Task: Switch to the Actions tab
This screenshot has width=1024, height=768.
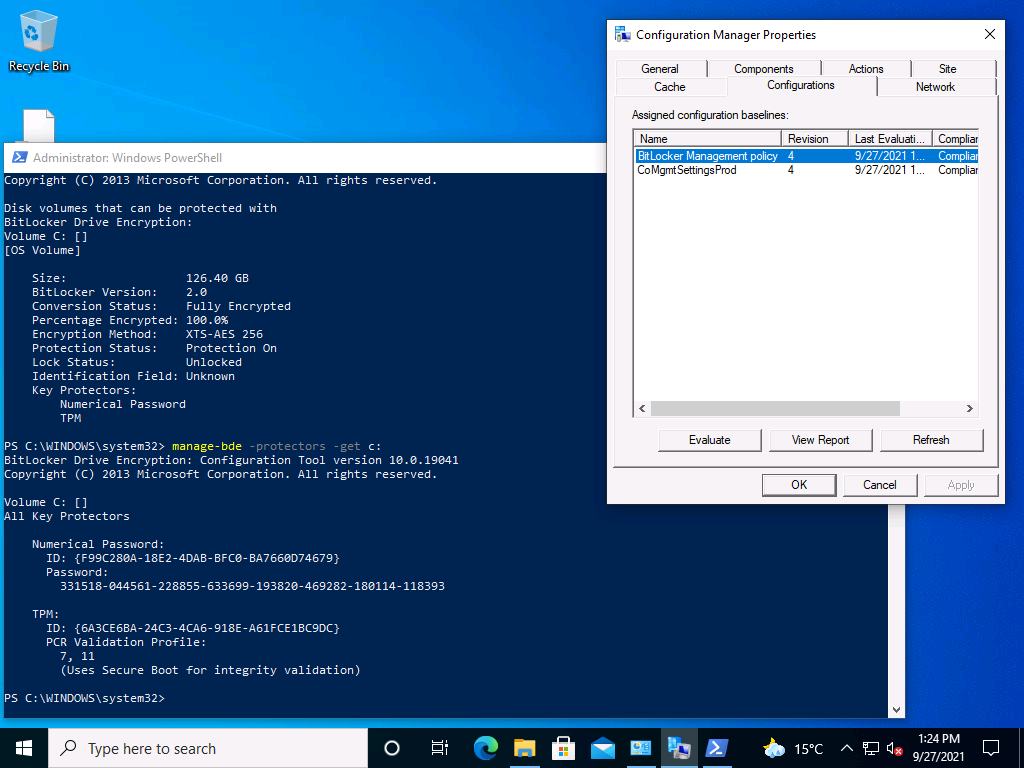Action: (866, 69)
